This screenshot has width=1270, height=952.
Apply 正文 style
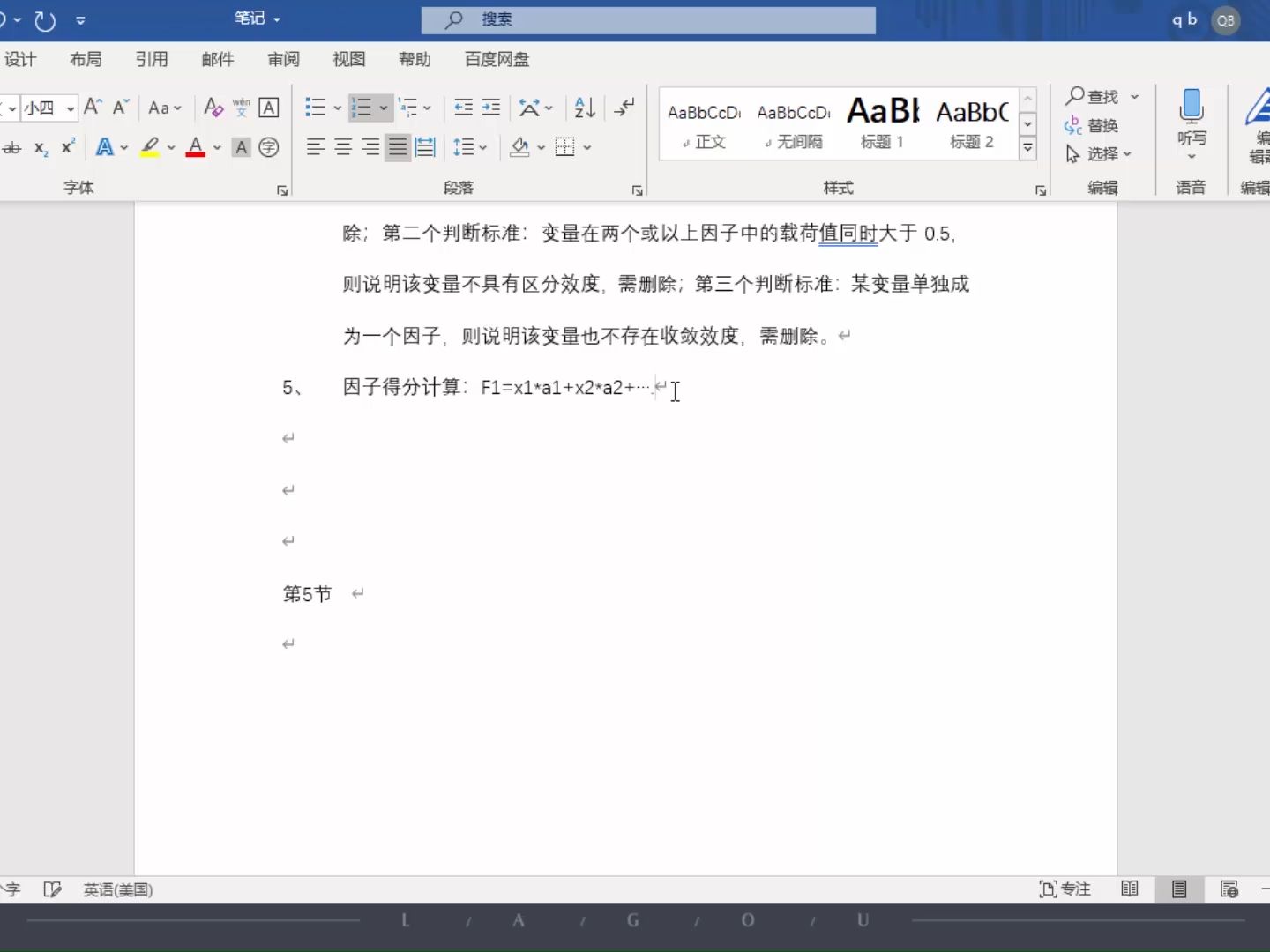tap(704, 124)
